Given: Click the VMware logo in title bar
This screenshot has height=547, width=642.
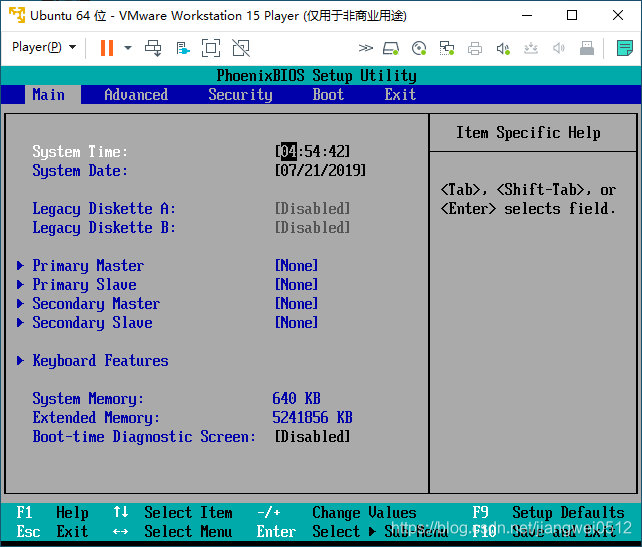Looking at the screenshot, I should (x=17, y=15).
